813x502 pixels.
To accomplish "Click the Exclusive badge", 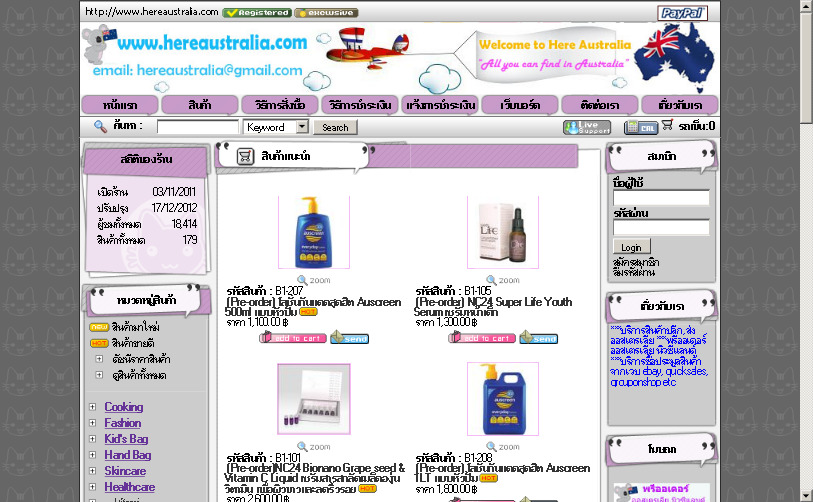I will tap(326, 12).
